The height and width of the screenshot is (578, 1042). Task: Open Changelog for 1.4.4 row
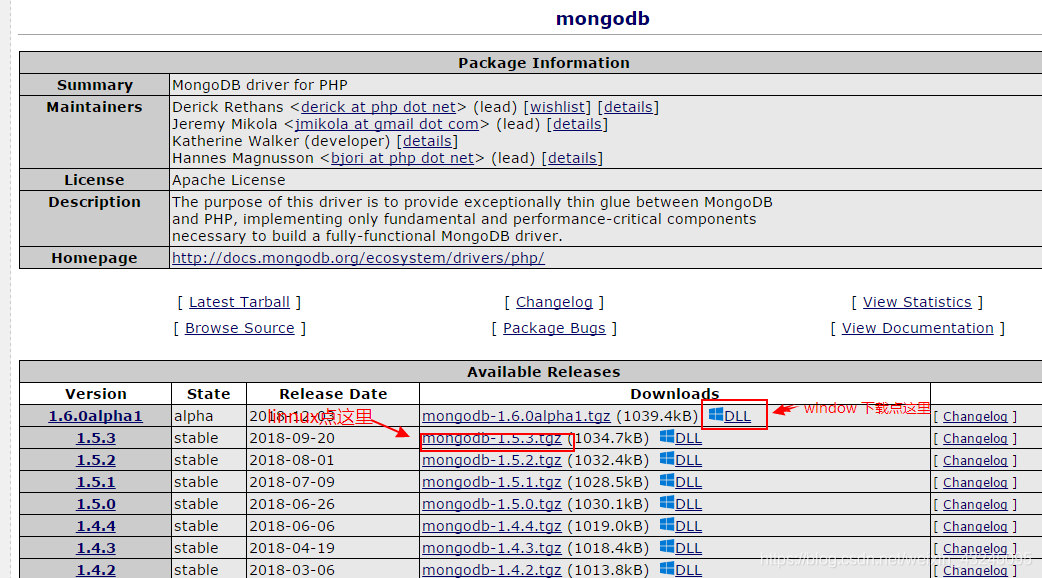tap(975, 526)
